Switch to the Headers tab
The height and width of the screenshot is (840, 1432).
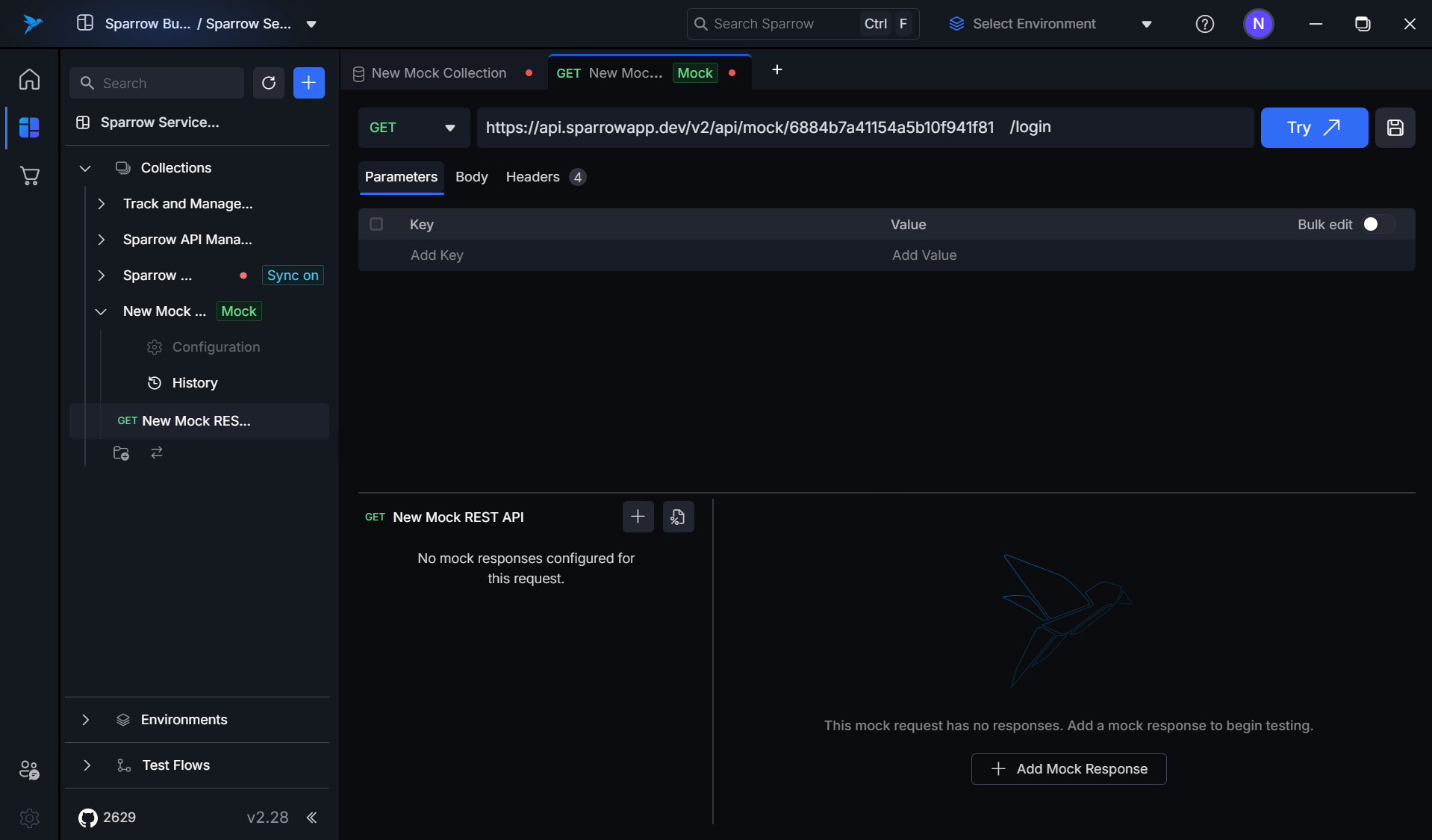point(545,177)
